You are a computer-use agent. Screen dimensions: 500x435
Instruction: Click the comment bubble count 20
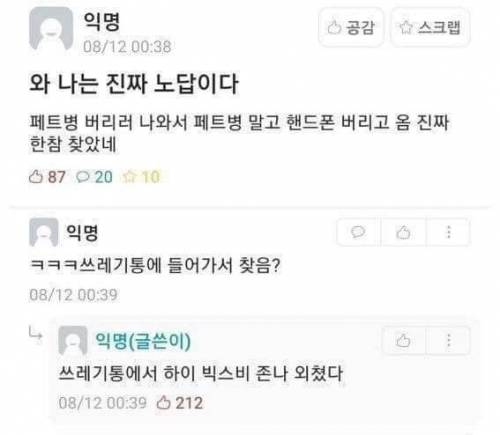tap(94, 177)
